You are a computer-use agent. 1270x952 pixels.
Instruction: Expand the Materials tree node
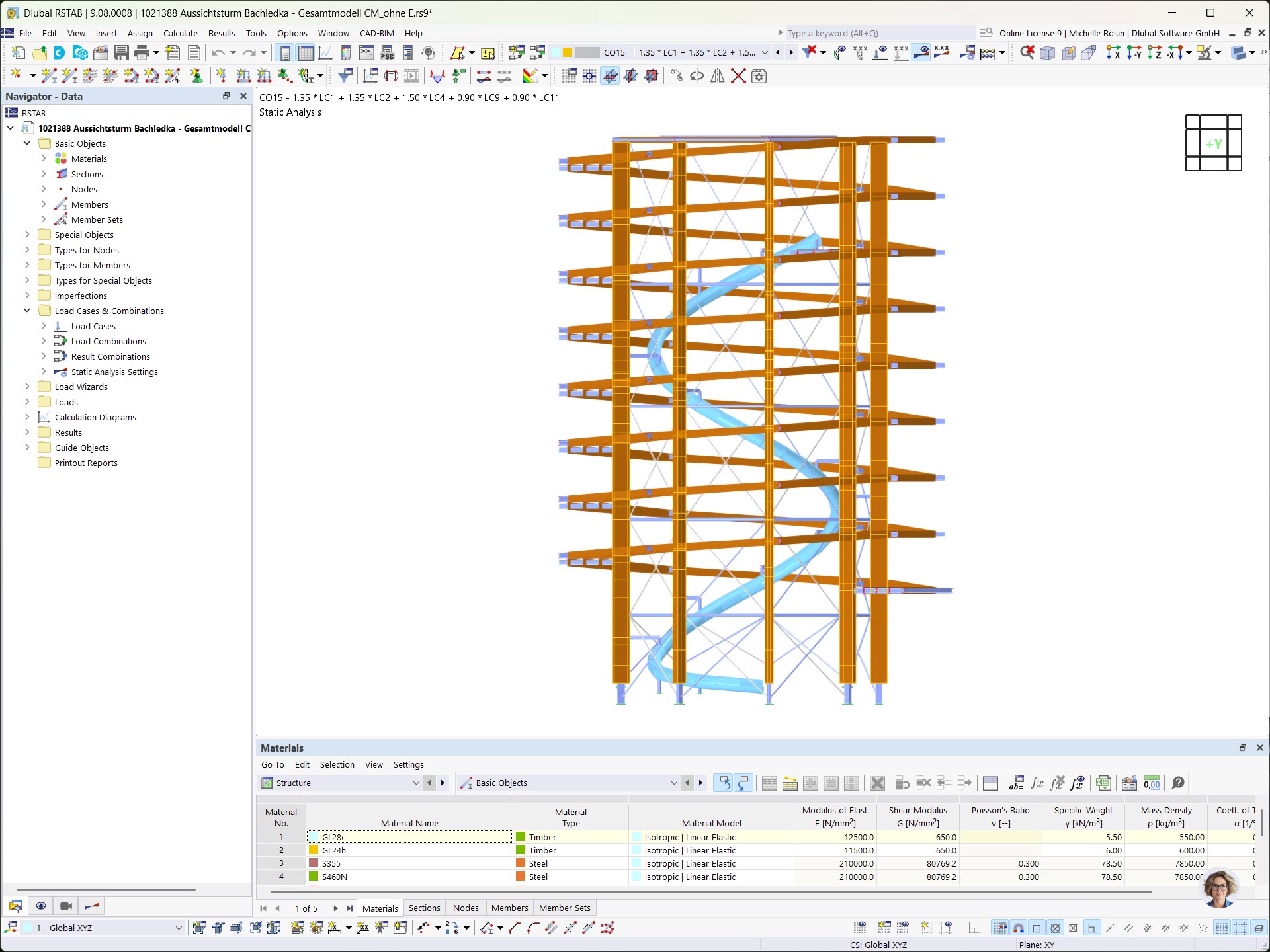pyautogui.click(x=44, y=159)
